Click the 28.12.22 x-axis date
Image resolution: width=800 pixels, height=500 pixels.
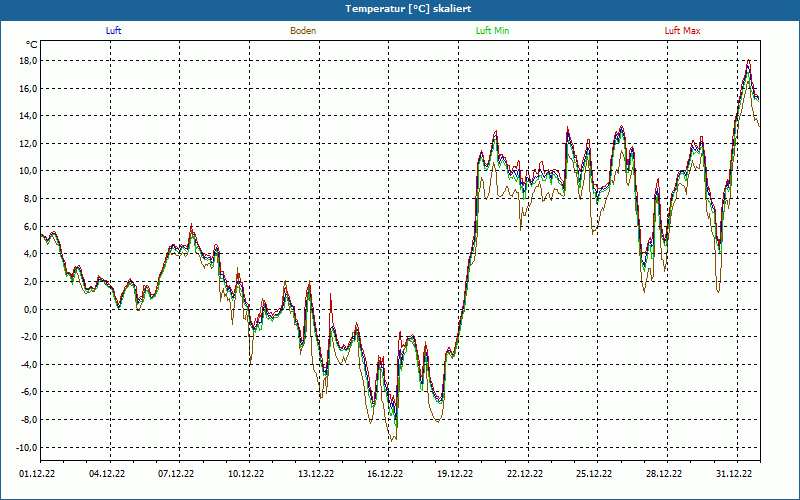click(x=664, y=475)
